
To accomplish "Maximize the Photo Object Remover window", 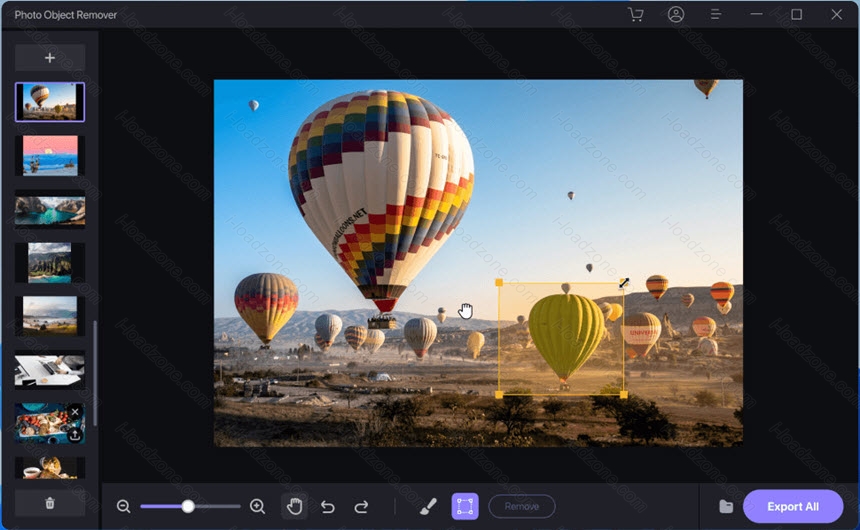I will click(x=796, y=14).
